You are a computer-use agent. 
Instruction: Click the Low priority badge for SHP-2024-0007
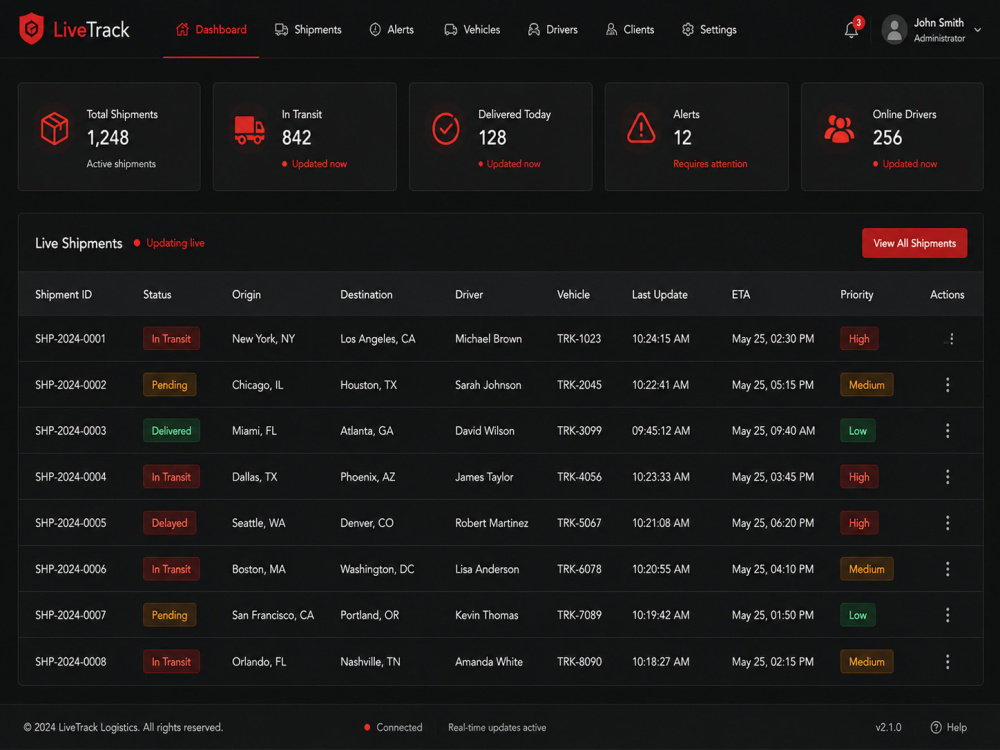coord(857,615)
